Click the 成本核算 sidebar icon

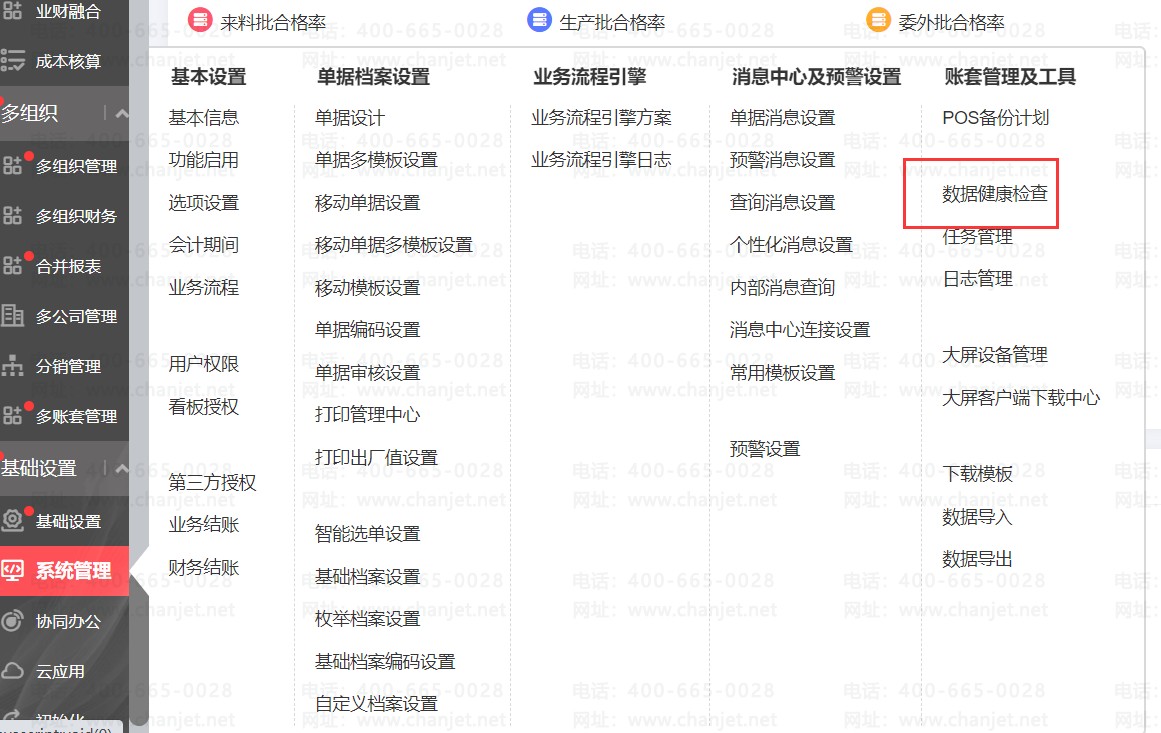click(x=13, y=60)
